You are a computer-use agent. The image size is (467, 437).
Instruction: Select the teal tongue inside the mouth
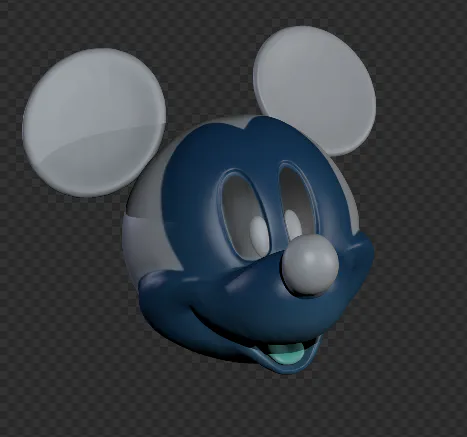coord(286,354)
